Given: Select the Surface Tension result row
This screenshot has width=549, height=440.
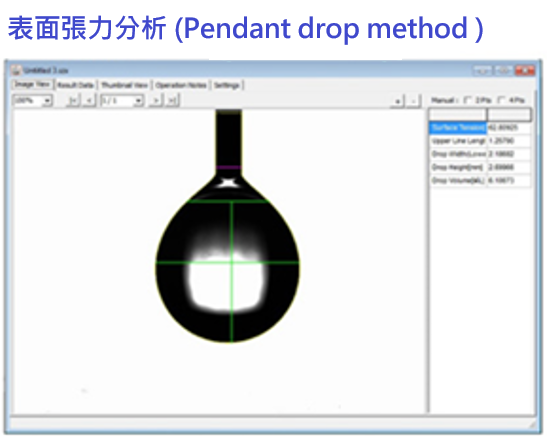Looking at the screenshot, I should [x=480, y=128].
